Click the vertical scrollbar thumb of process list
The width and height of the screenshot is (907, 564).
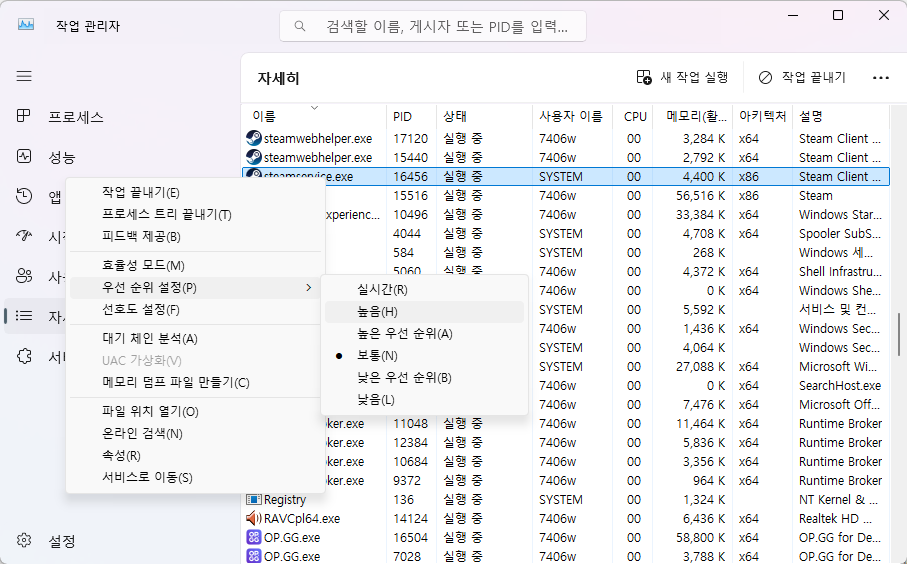[898, 336]
